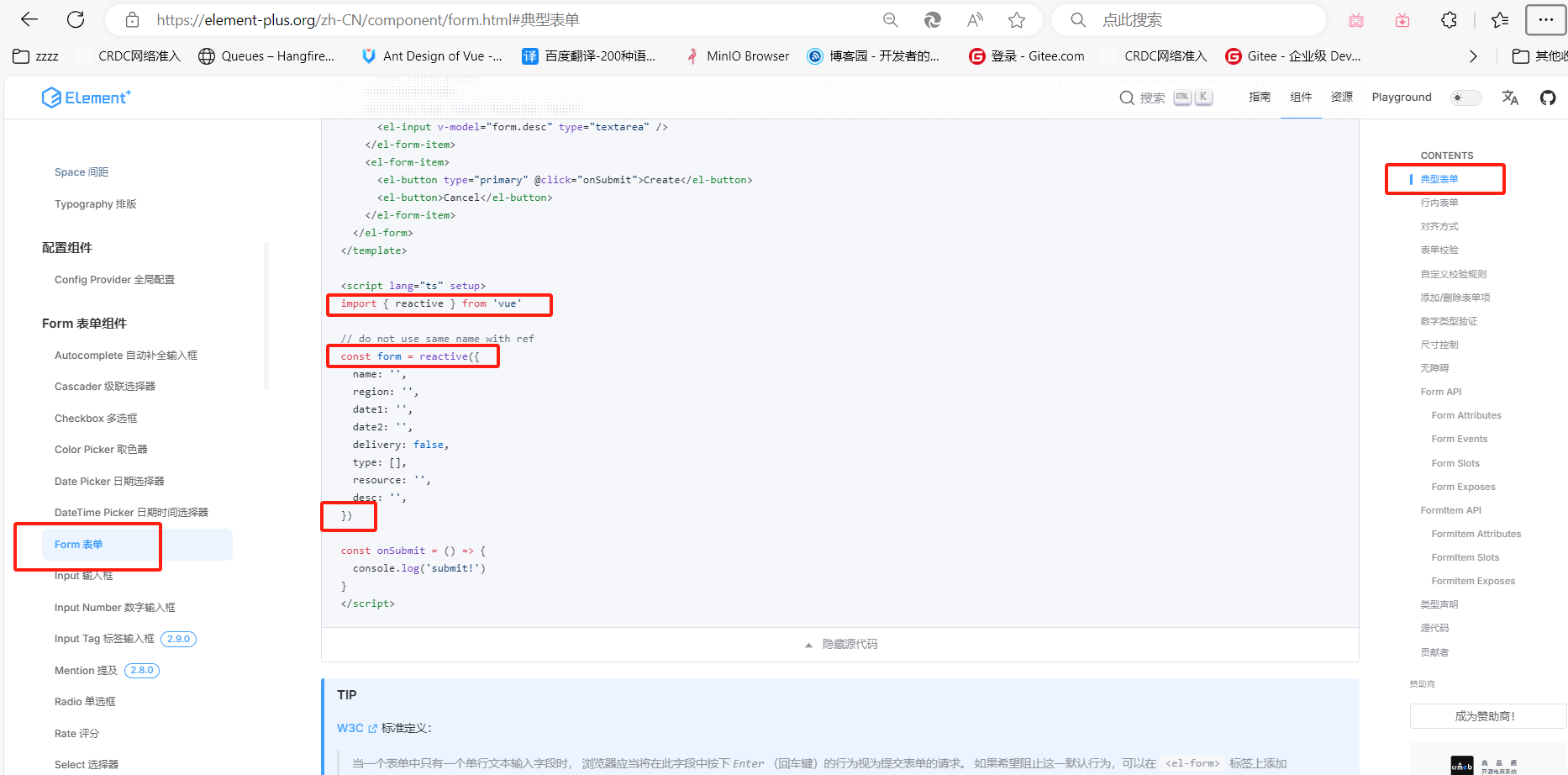Screen dimensions: 1568x775
Task: Jump to 行内表单 in contents
Action: point(1439,203)
